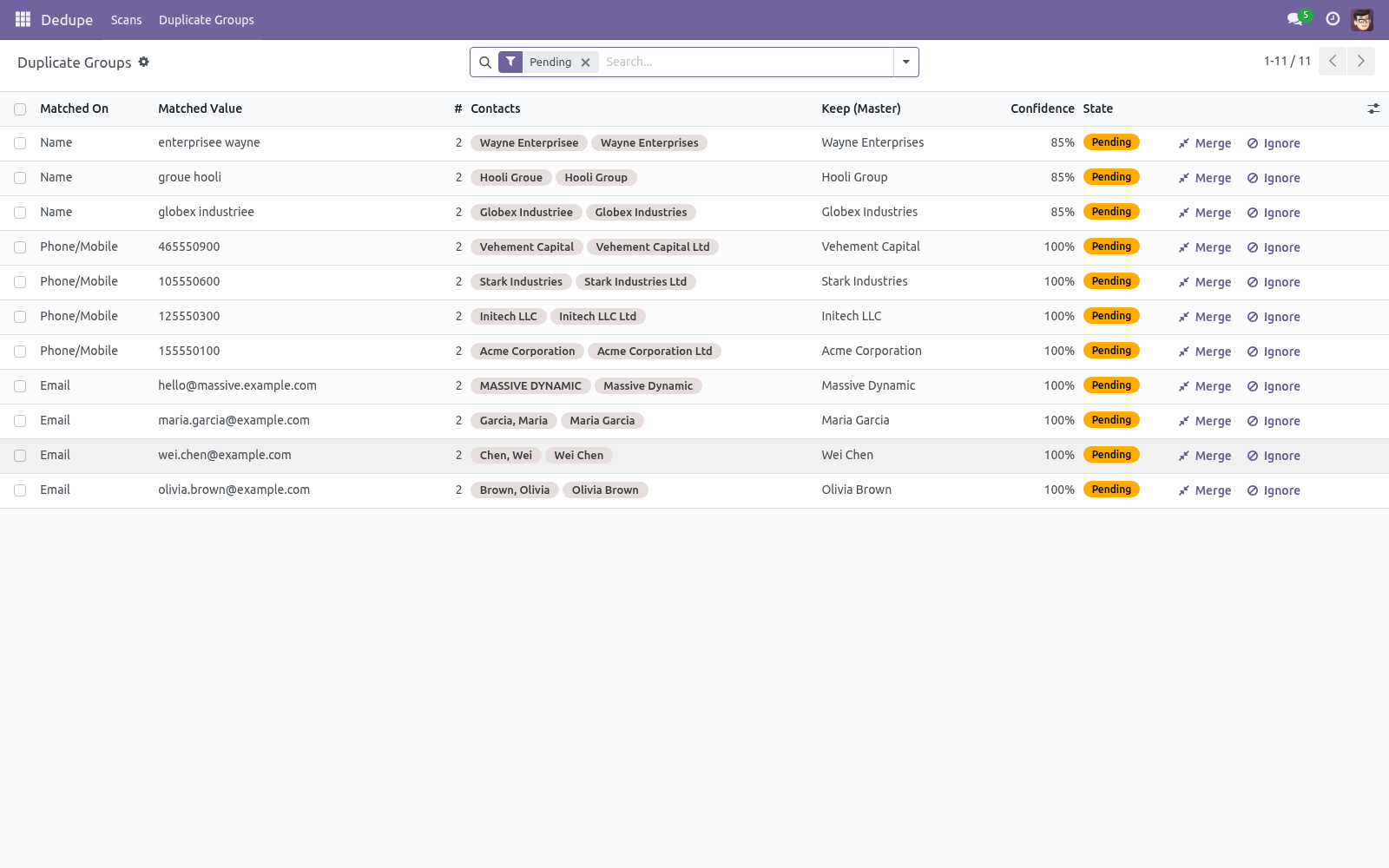Expand the search options dropdown arrow

click(x=905, y=62)
